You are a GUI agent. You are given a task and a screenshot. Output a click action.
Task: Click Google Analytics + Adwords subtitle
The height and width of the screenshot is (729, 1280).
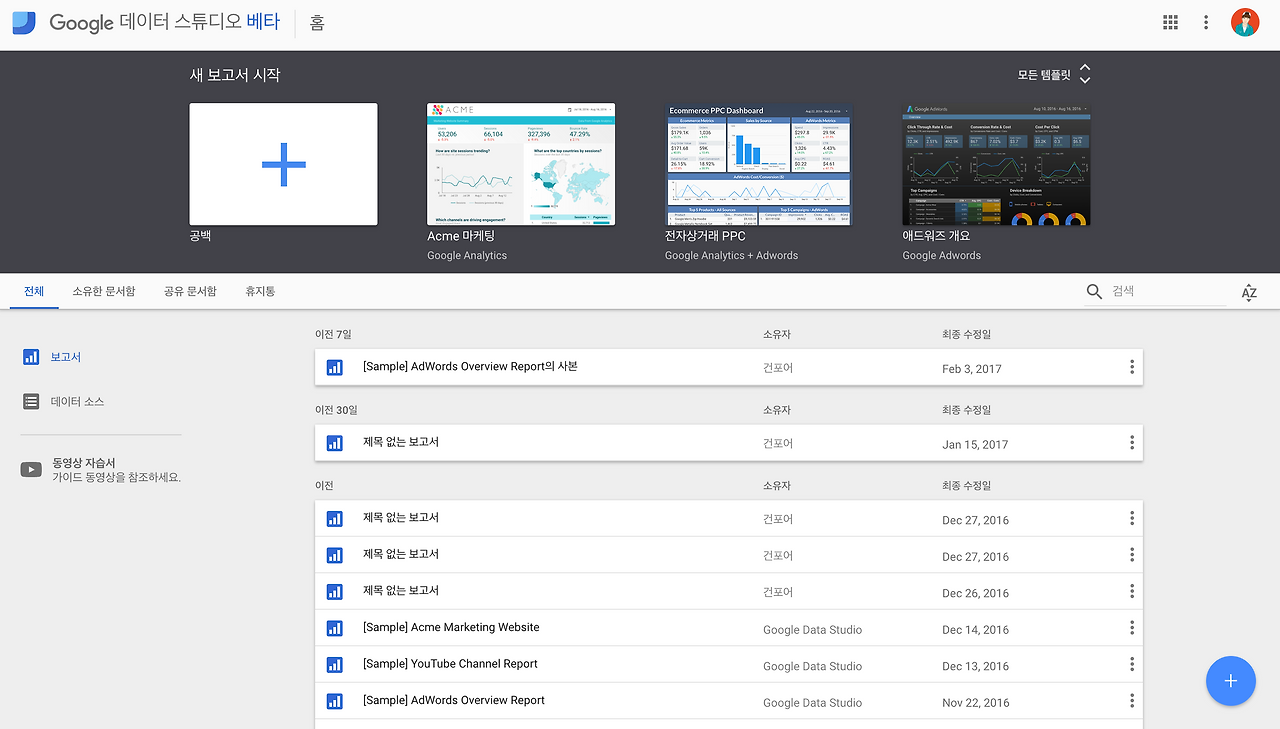pyautogui.click(x=731, y=256)
